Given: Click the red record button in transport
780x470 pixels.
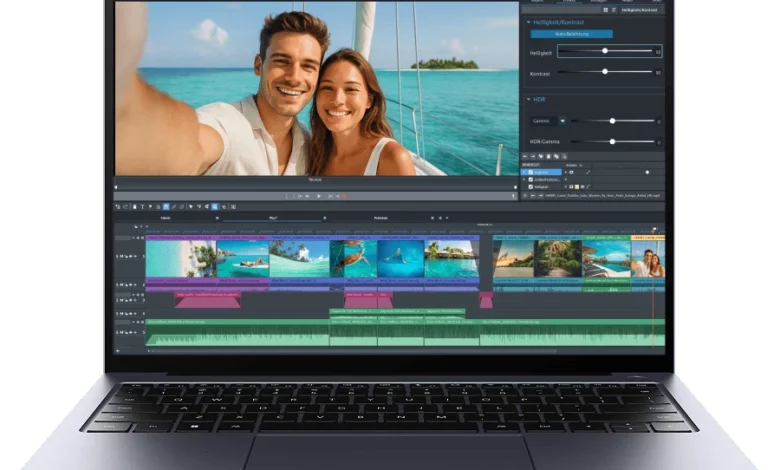Looking at the screenshot, I should 342,196.
